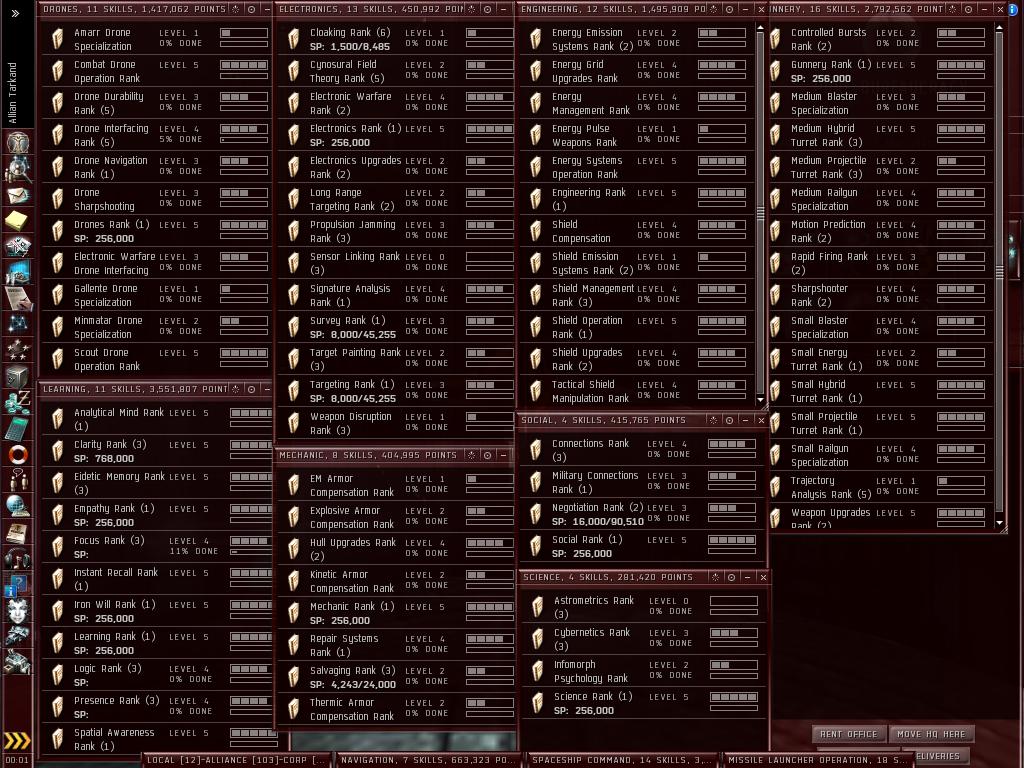Open the Deliveries tab at bottom right

(x=938, y=756)
